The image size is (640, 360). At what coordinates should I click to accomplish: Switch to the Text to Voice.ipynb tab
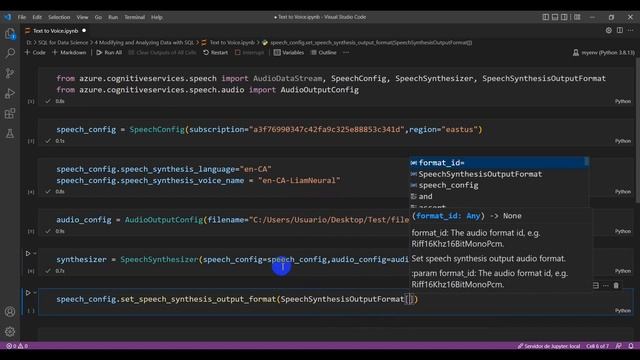click(55, 31)
